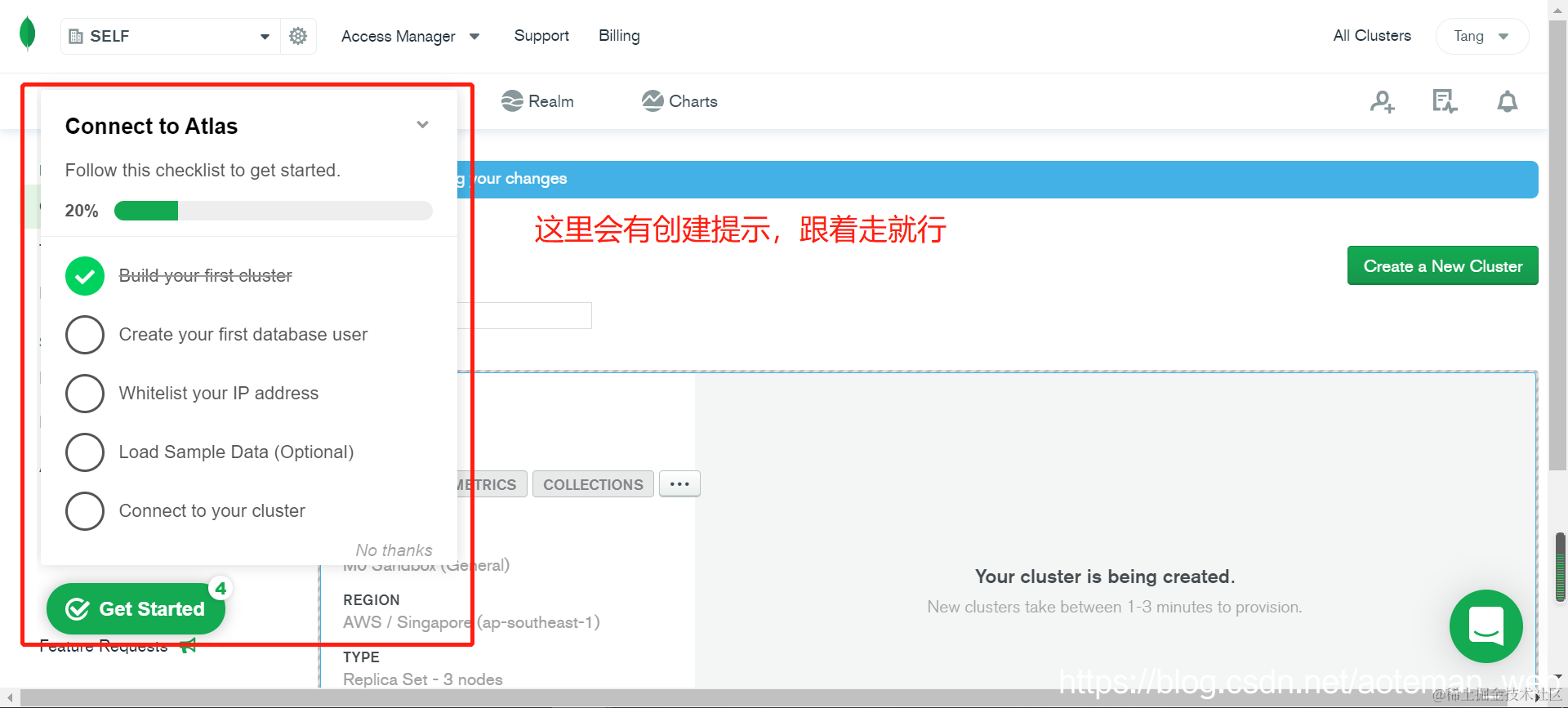Click AWS / Singapore region value

coord(471,622)
